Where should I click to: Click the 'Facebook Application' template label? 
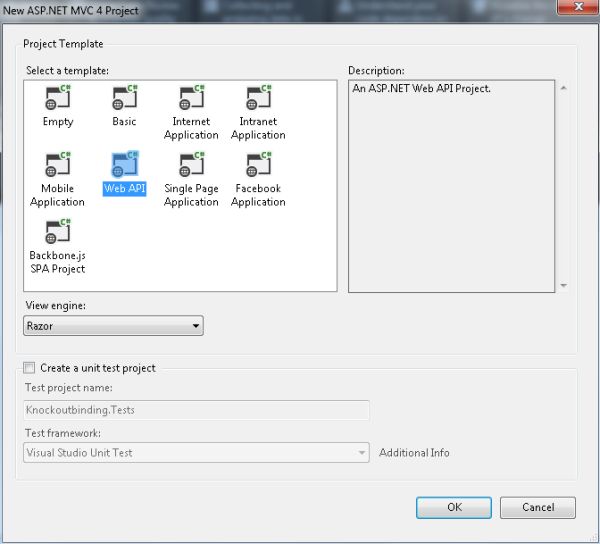point(258,195)
